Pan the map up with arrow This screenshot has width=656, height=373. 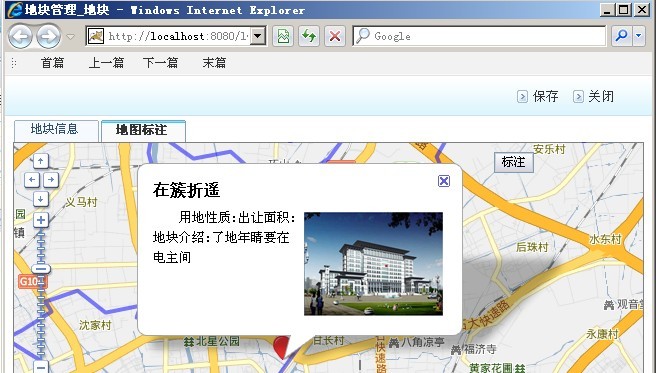[41, 161]
